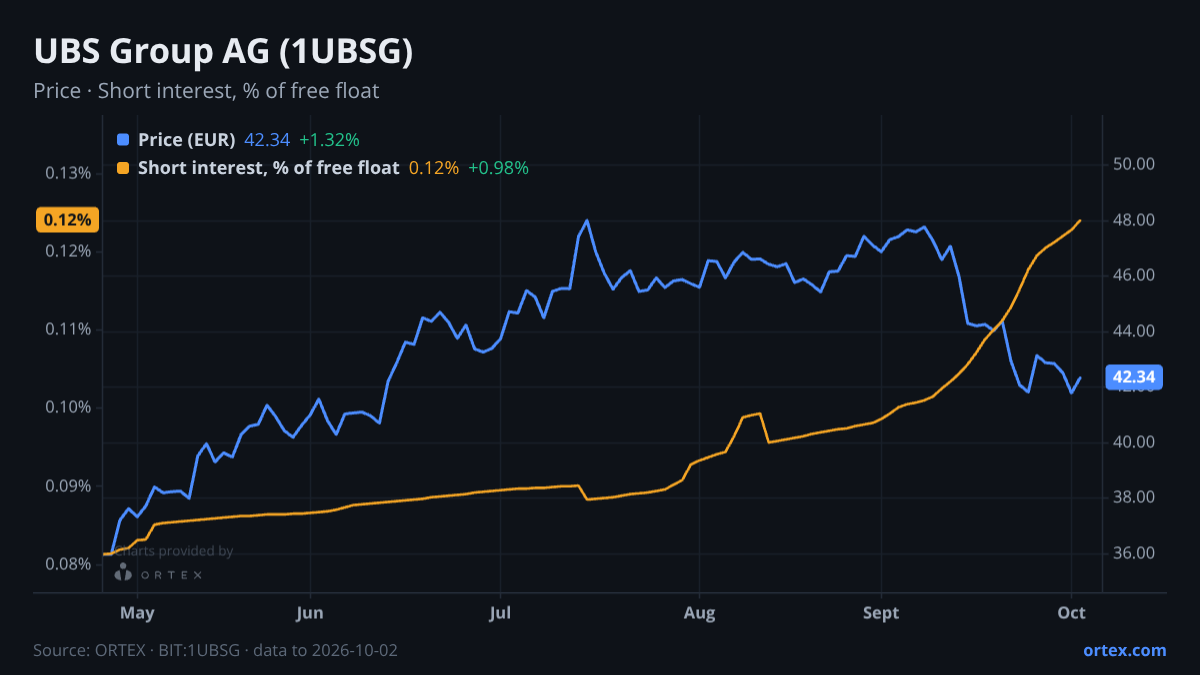Click the 0.13% left axis label
This screenshot has width=1200, height=675.
click(68, 173)
